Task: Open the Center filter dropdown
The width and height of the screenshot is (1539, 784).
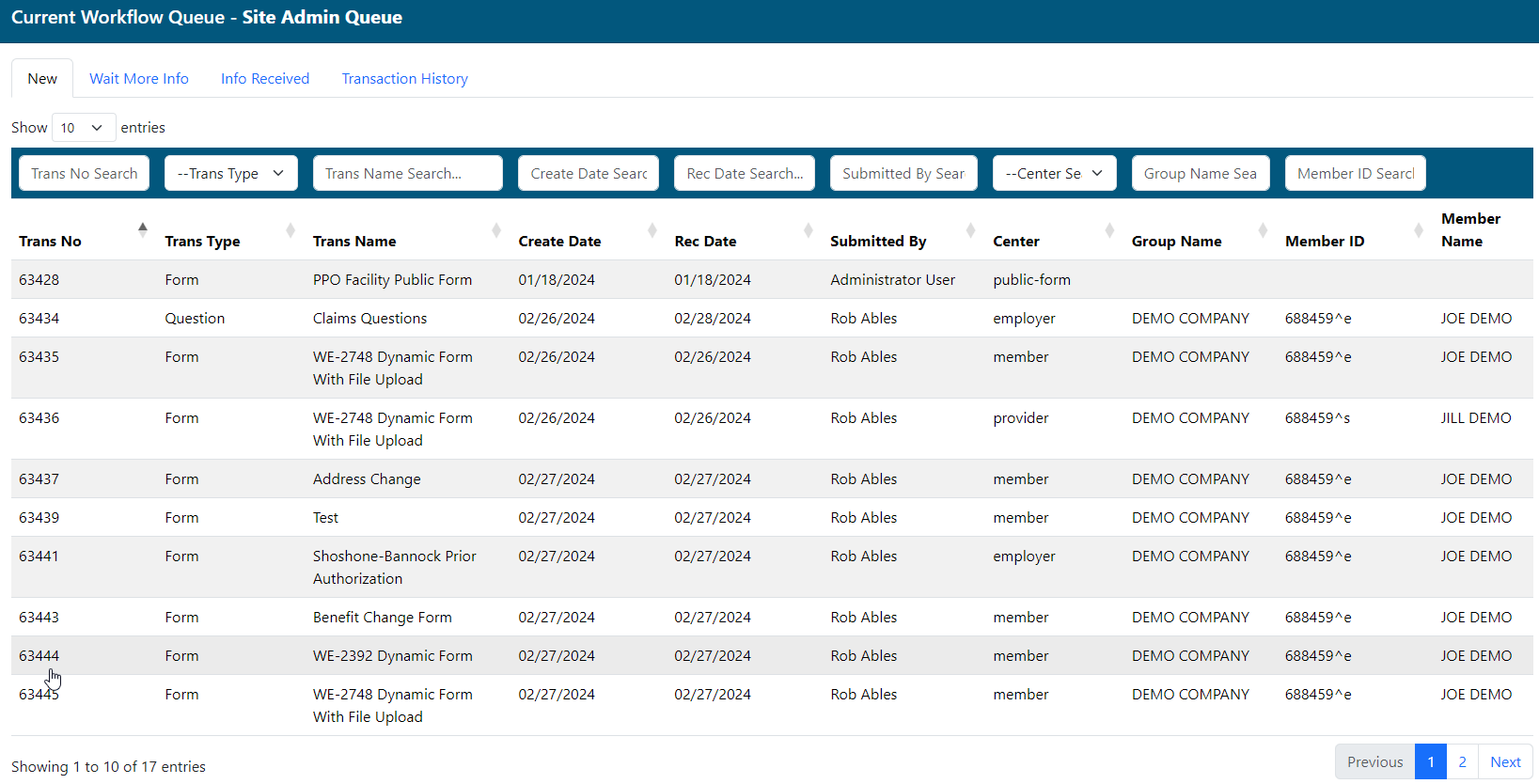Action: pyautogui.click(x=1054, y=174)
